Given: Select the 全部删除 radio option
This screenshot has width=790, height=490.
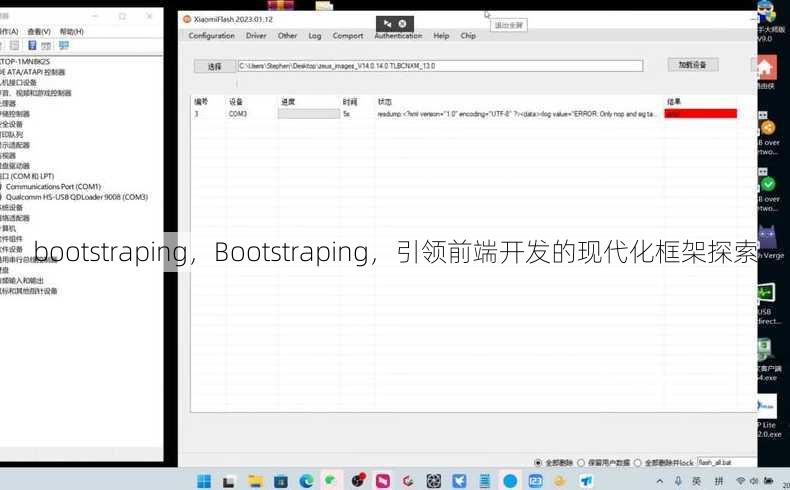Looking at the screenshot, I should (538, 462).
